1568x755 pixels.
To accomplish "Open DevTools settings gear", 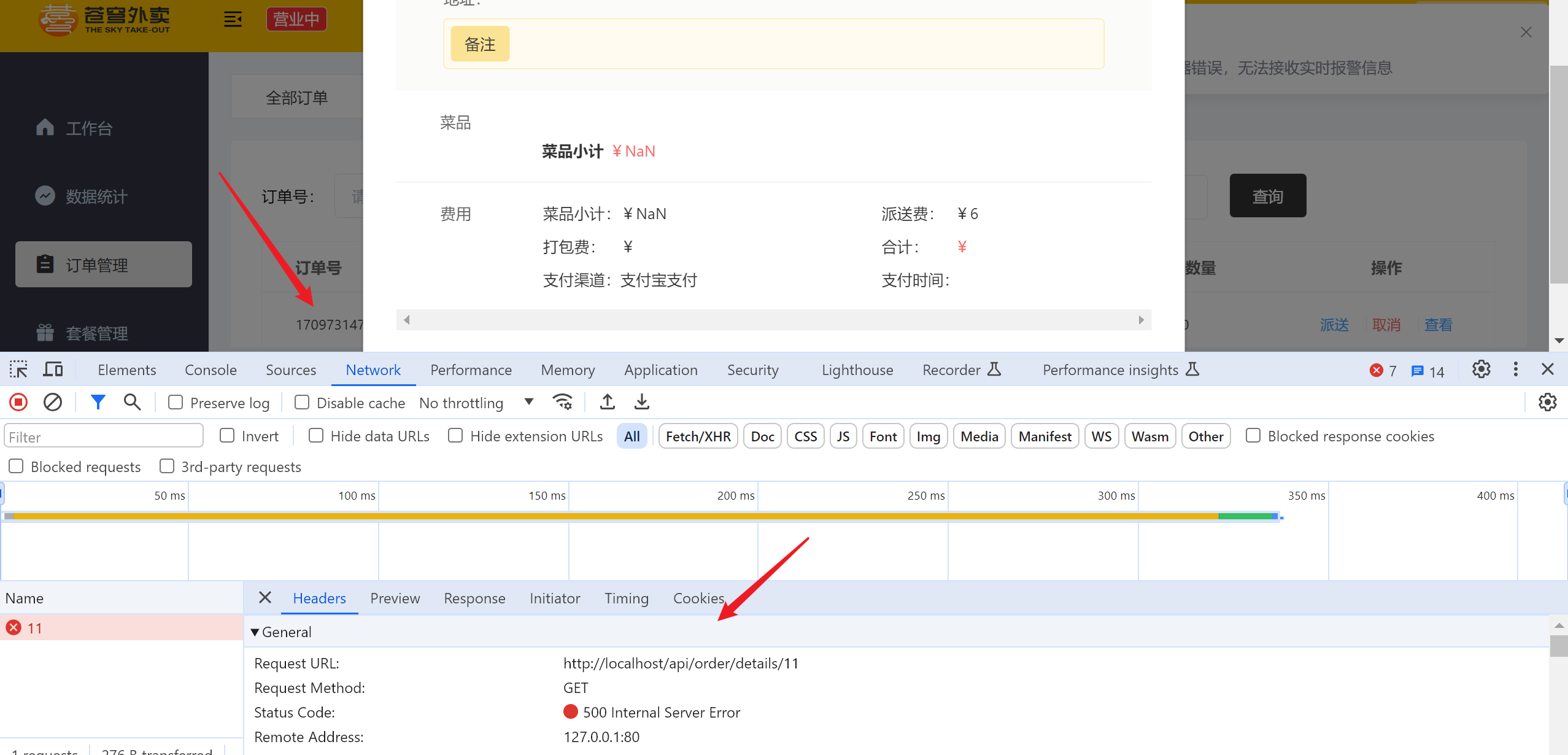I will point(1481,370).
